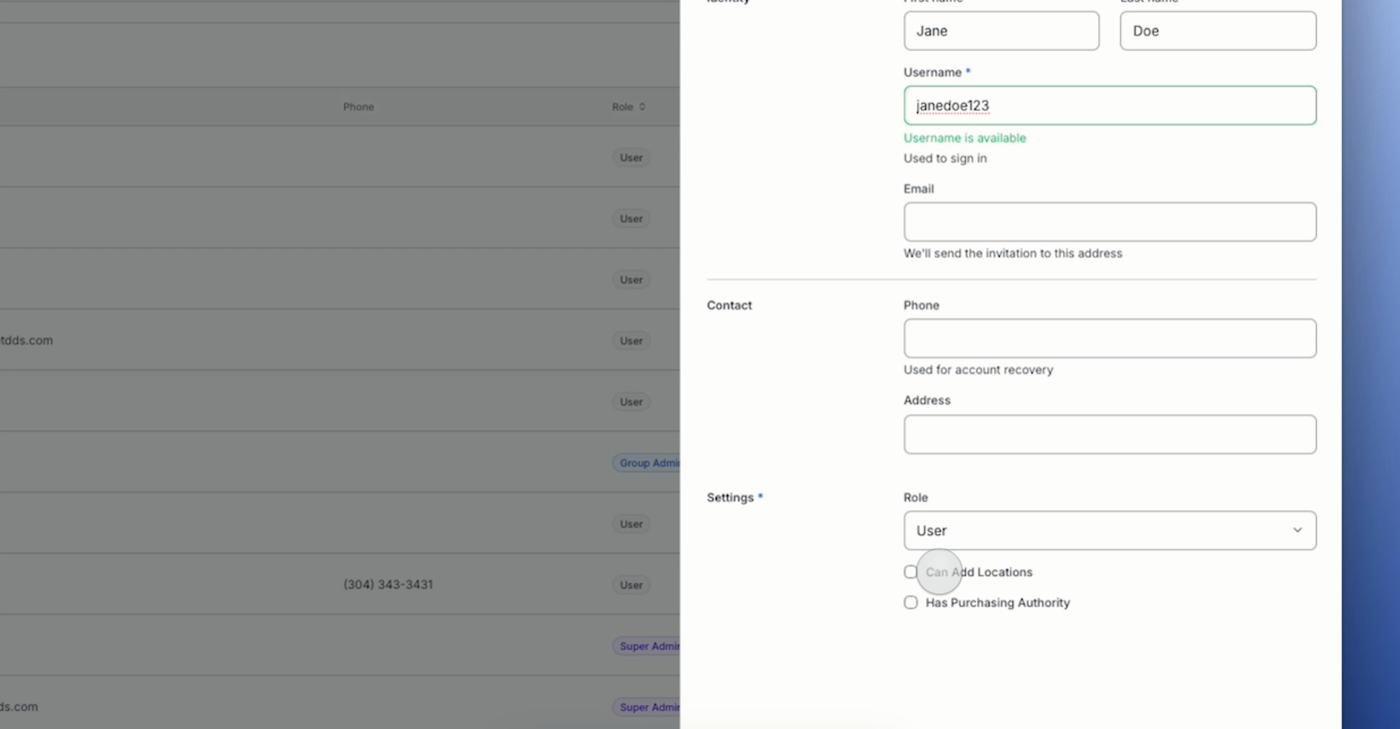Image resolution: width=1400 pixels, height=729 pixels.
Task: Click the Role column header text in the users table
Action: tap(622, 107)
